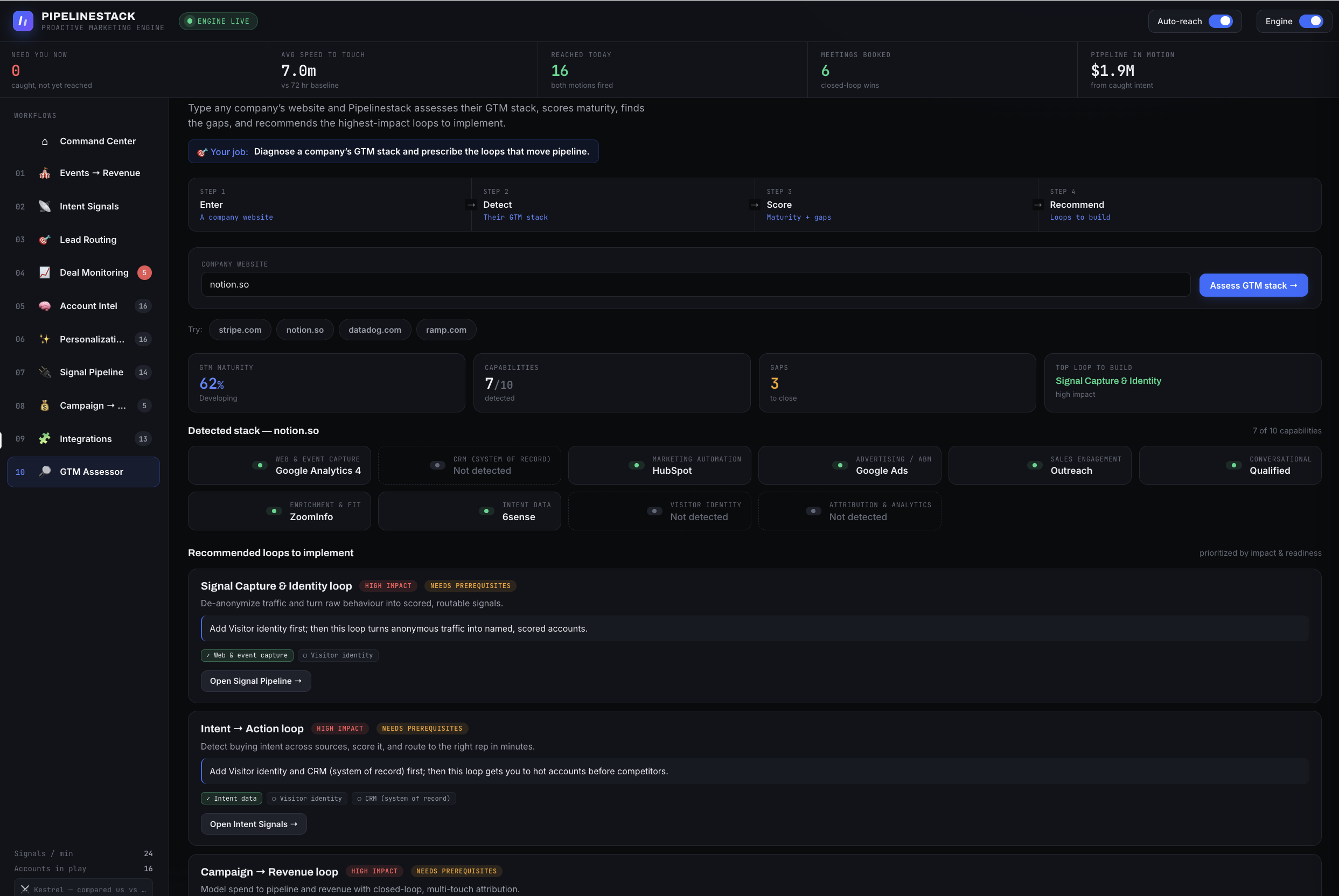Click Needs Prerequisites tag on Intent → Action loop
The image size is (1339, 896).
click(x=422, y=729)
